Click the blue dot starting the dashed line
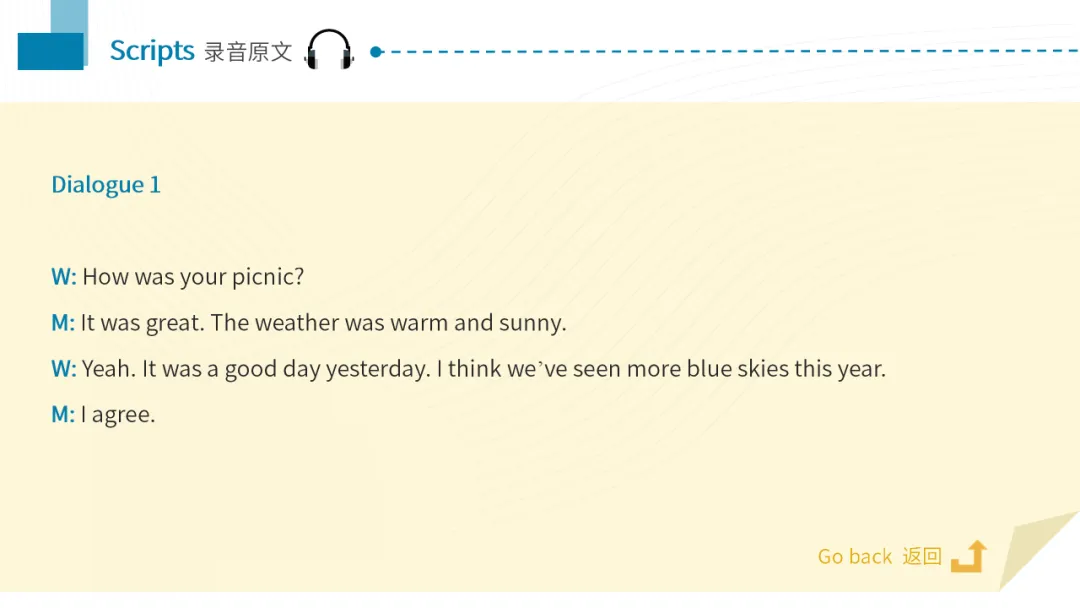The width and height of the screenshot is (1080, 608). (x=376, y=52)
